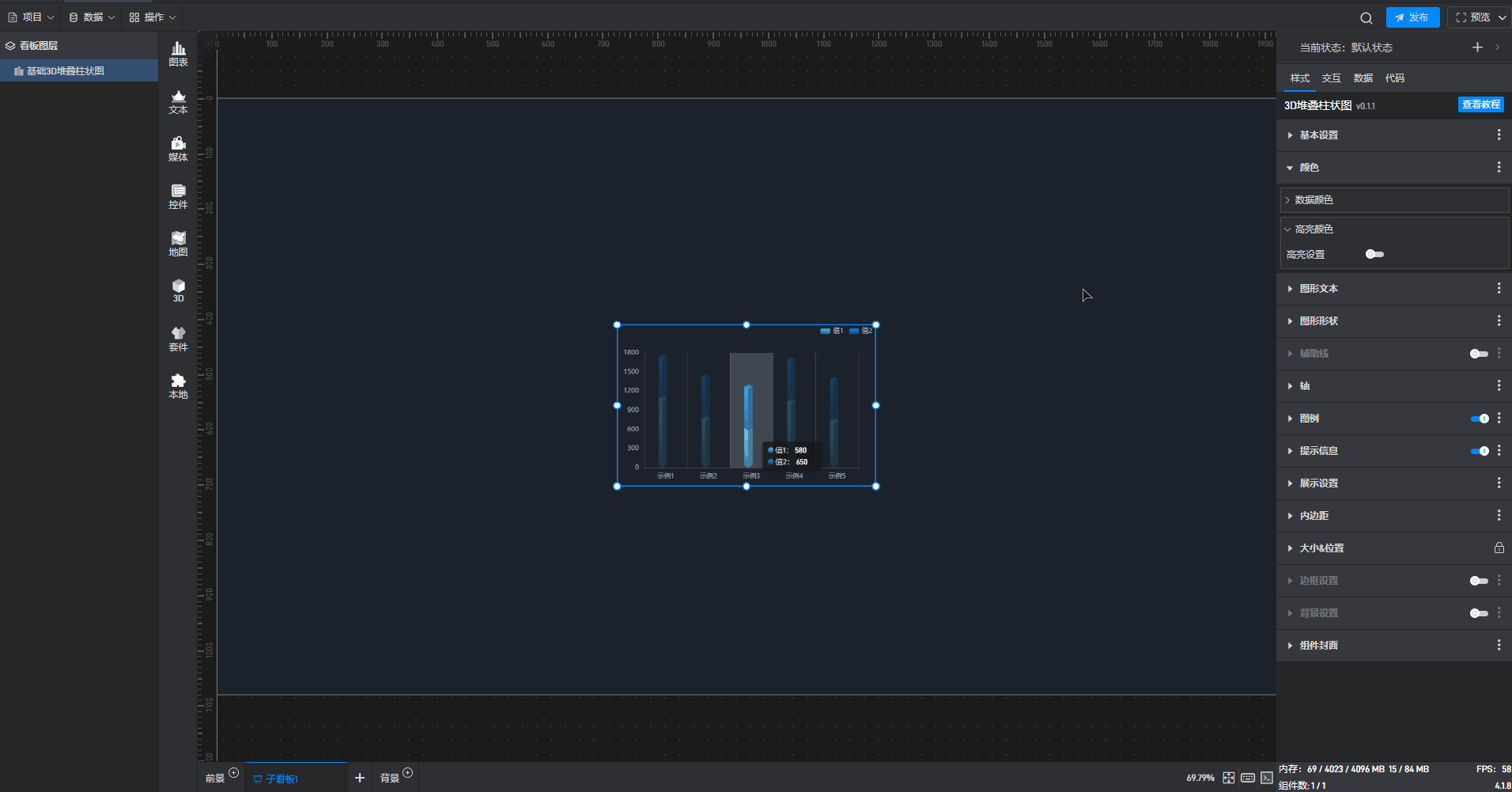Add a new sub-board with plus button

click(x=360, y=778)
